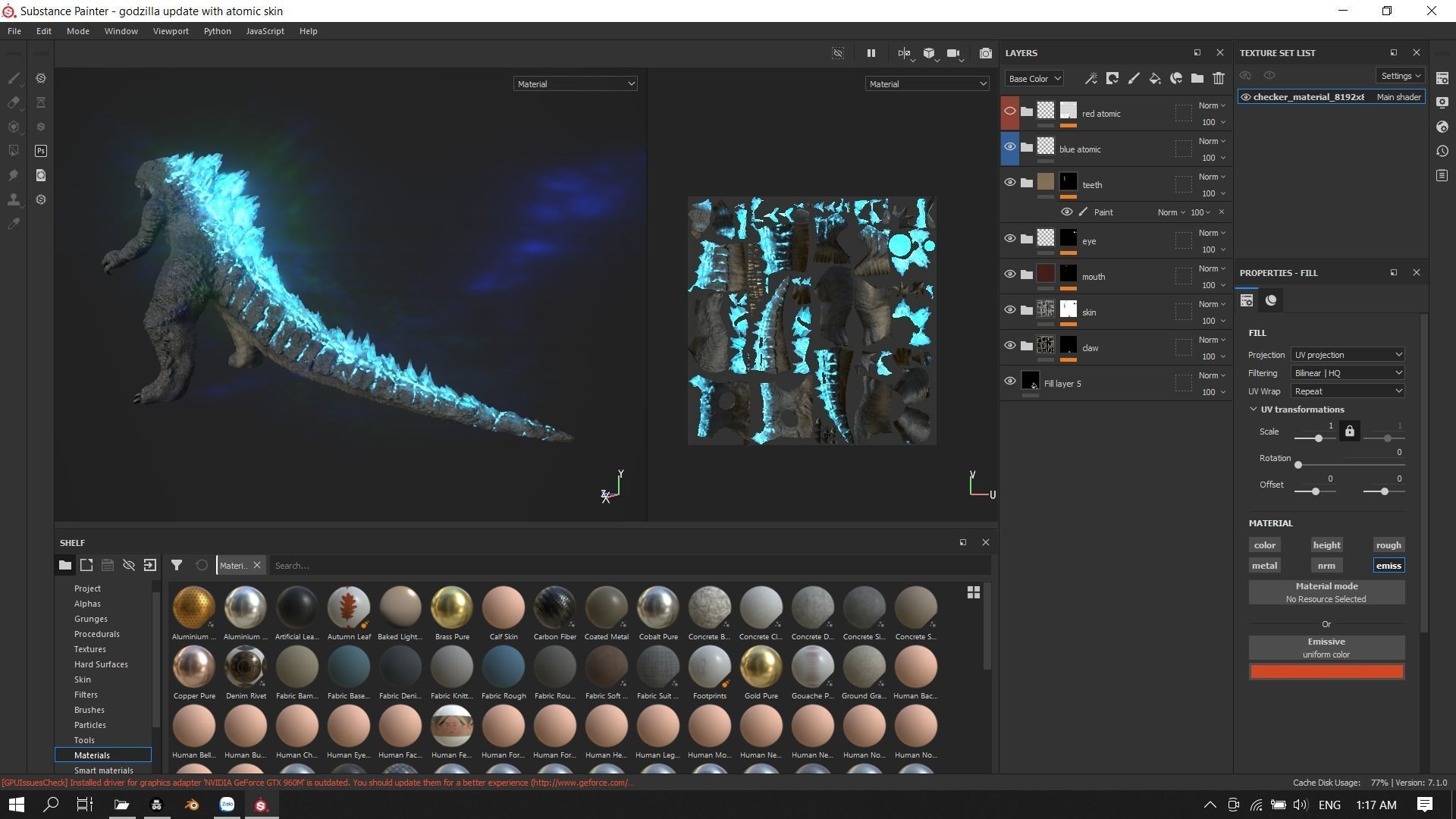Hide the skin layer folder

pyautogui.click(x=1009, y=309)
